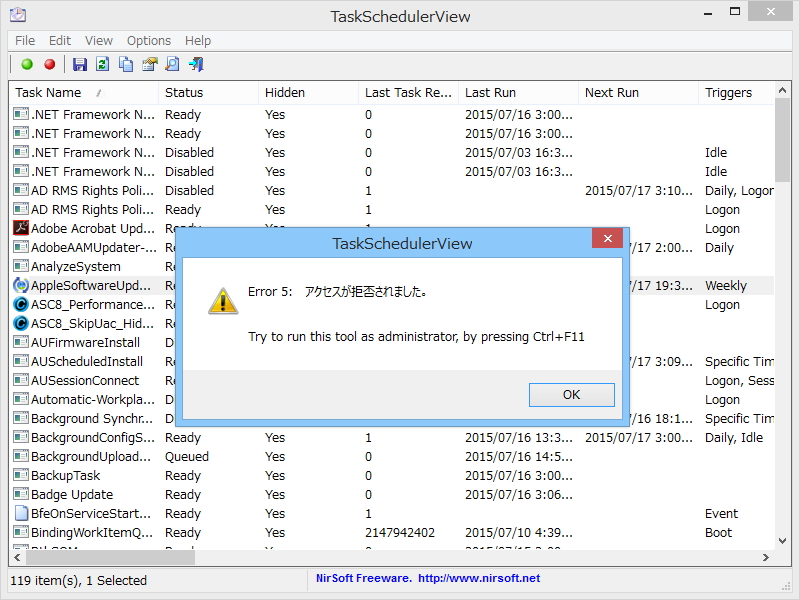Click the Badge Update row icon
This screenshot has width=800, height=600.
pyautogui.click(x=21, y=494)
